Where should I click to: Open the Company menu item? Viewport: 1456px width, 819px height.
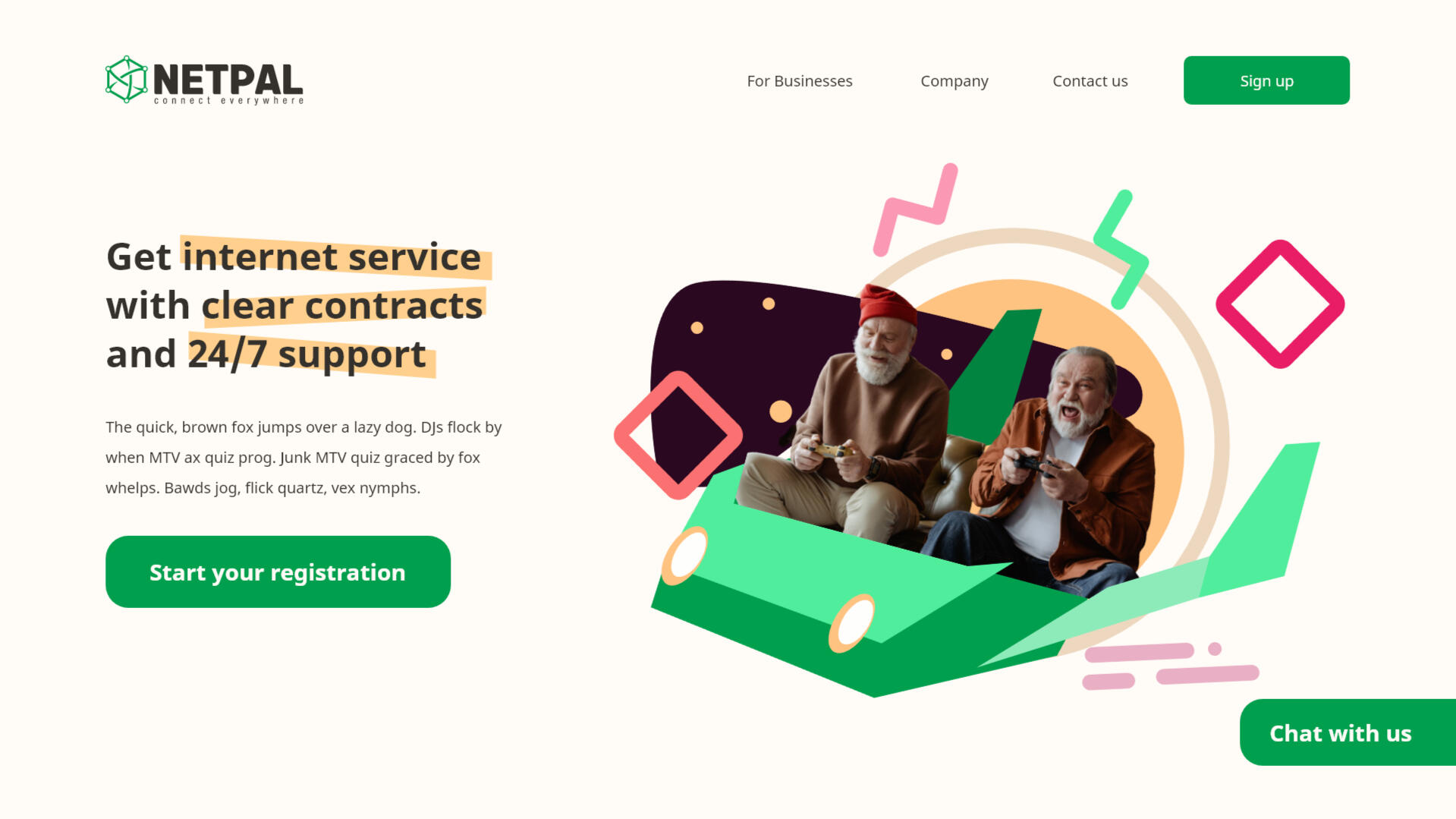(x=954, y=81)
